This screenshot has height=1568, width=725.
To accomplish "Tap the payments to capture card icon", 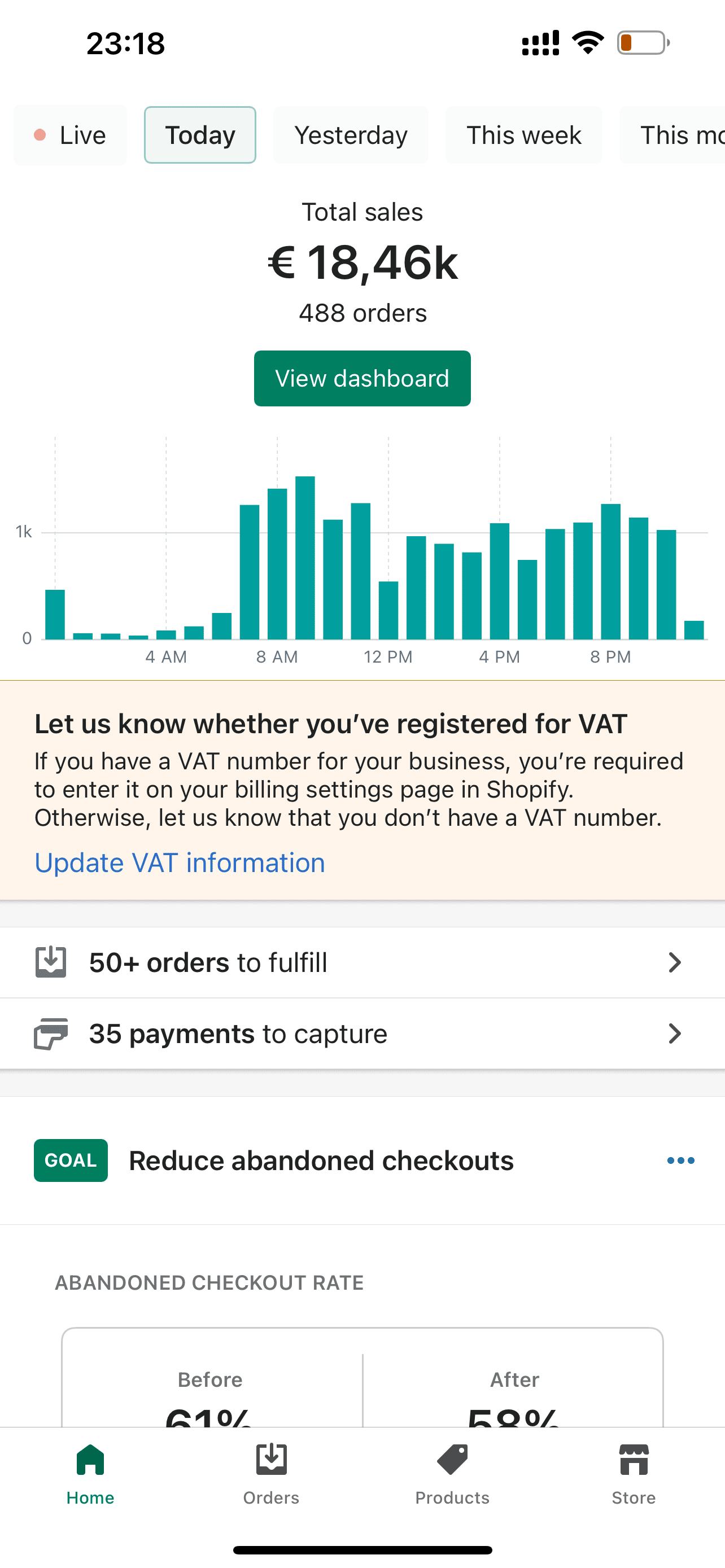I will pos(50,1033).
